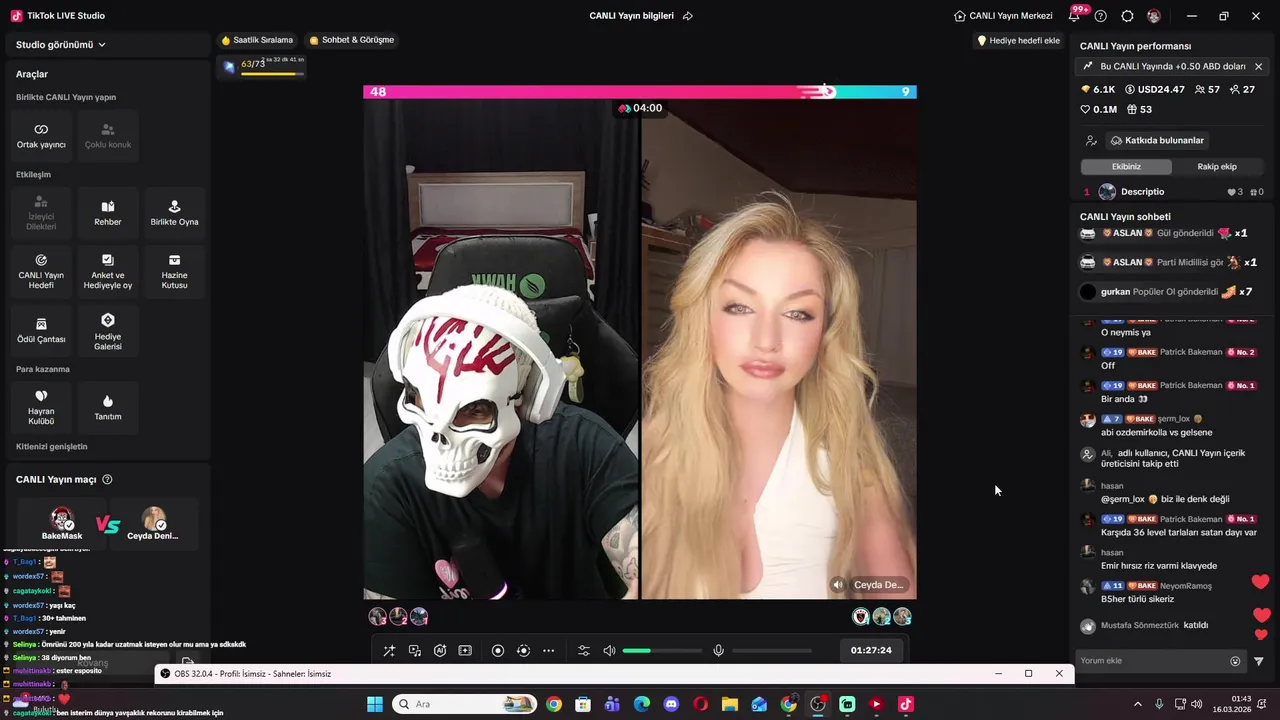Screen dimensions: 1280x720
Task: Open the help question mark icon
Action: tap(1101, 16)
